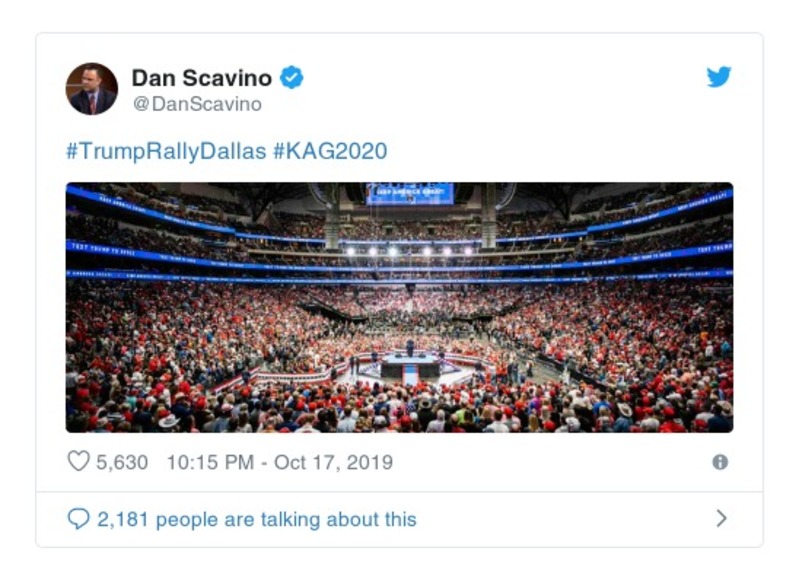Click the reply speech bubble icon

78,519
